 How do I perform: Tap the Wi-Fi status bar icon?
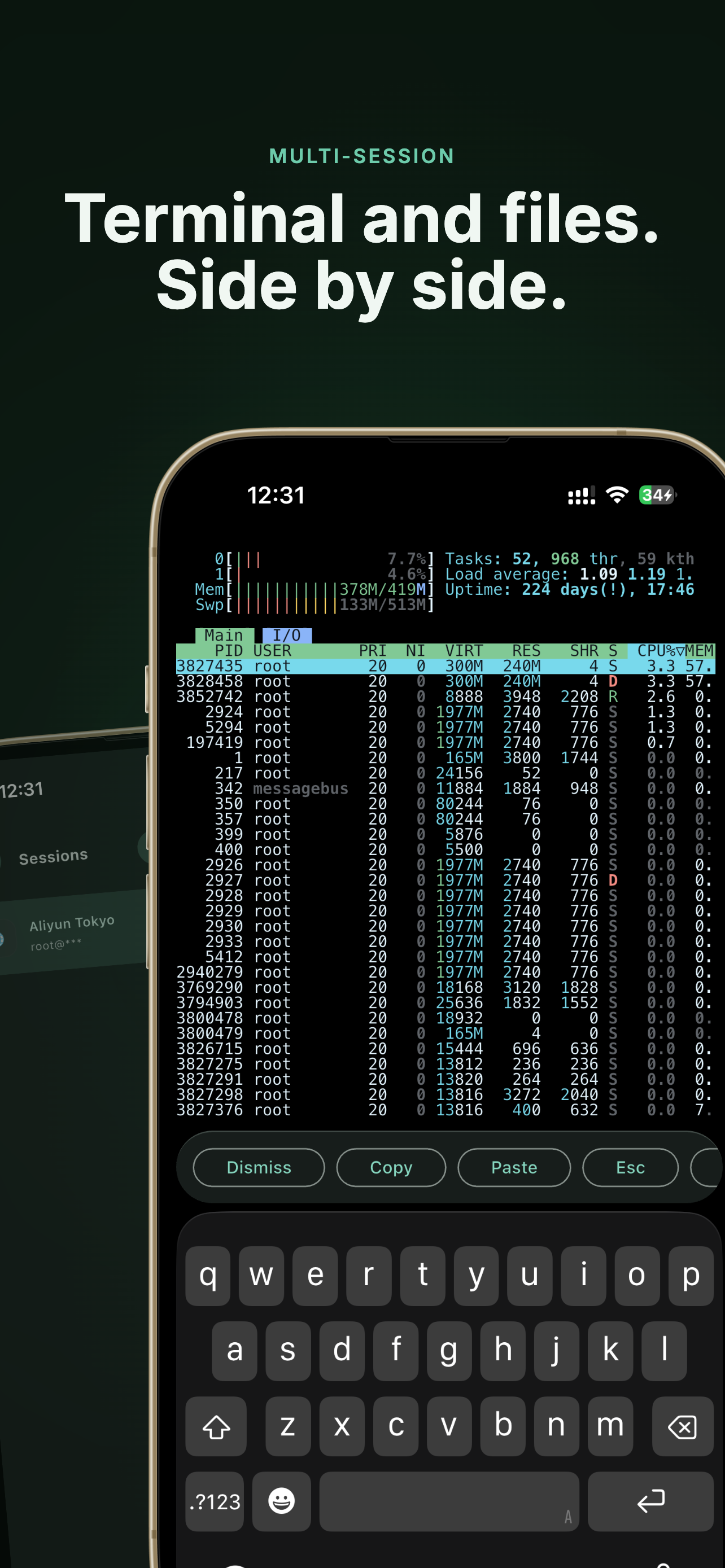617,496
